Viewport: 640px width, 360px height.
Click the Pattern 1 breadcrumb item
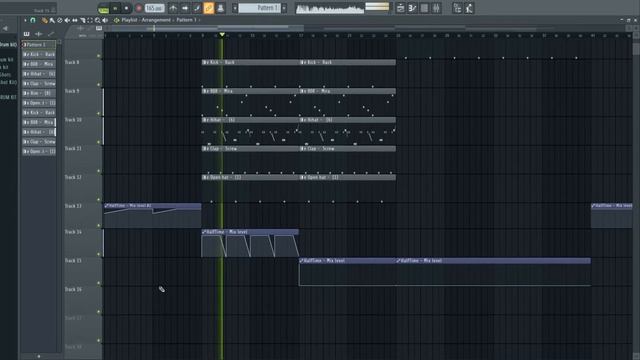click(187, 20)
